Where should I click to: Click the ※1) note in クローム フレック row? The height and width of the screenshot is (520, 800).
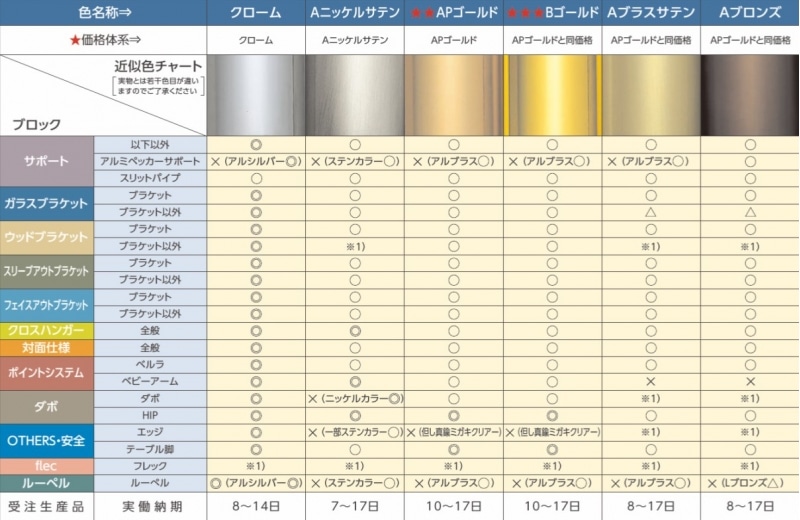(255, 465)
